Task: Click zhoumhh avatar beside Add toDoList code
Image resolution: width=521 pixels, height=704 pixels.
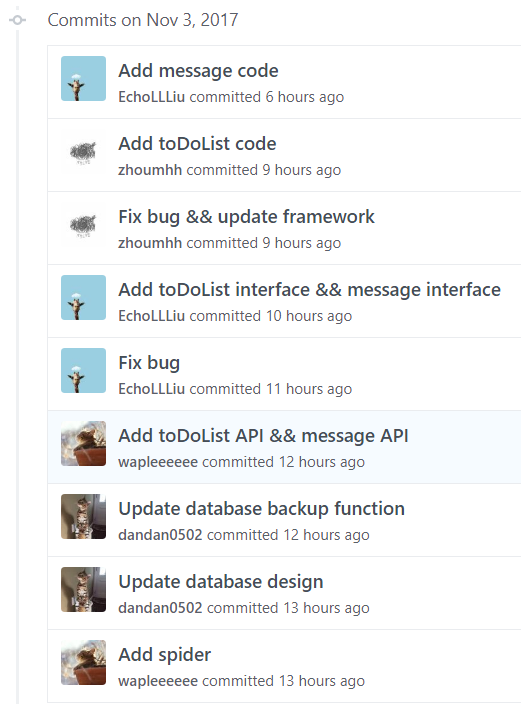Action: (84, 152)
